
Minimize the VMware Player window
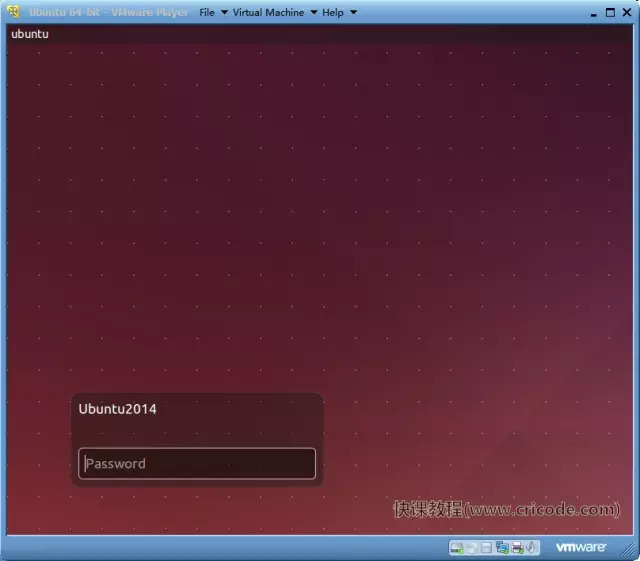593,15
